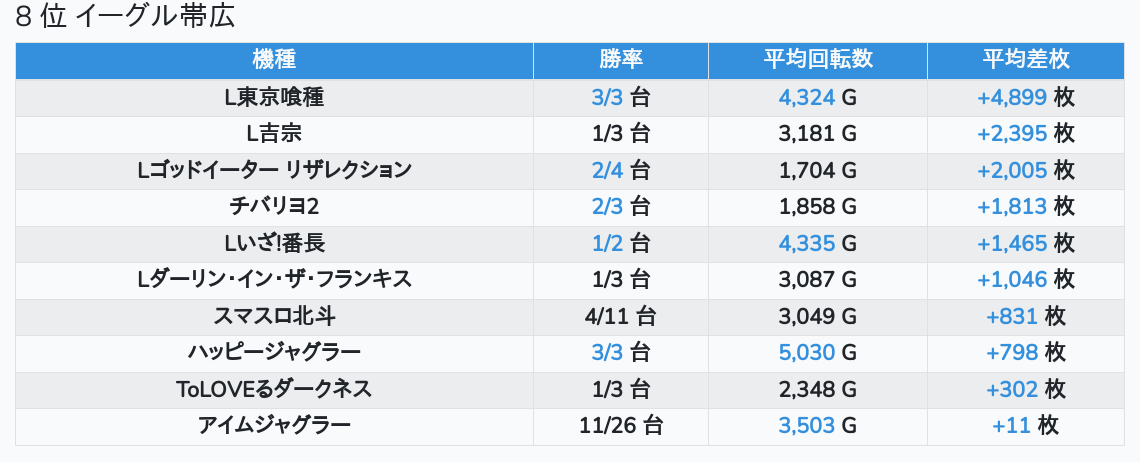Click the 11/26 台 win rate cell
1140x462 pixels.
[621, 426]
